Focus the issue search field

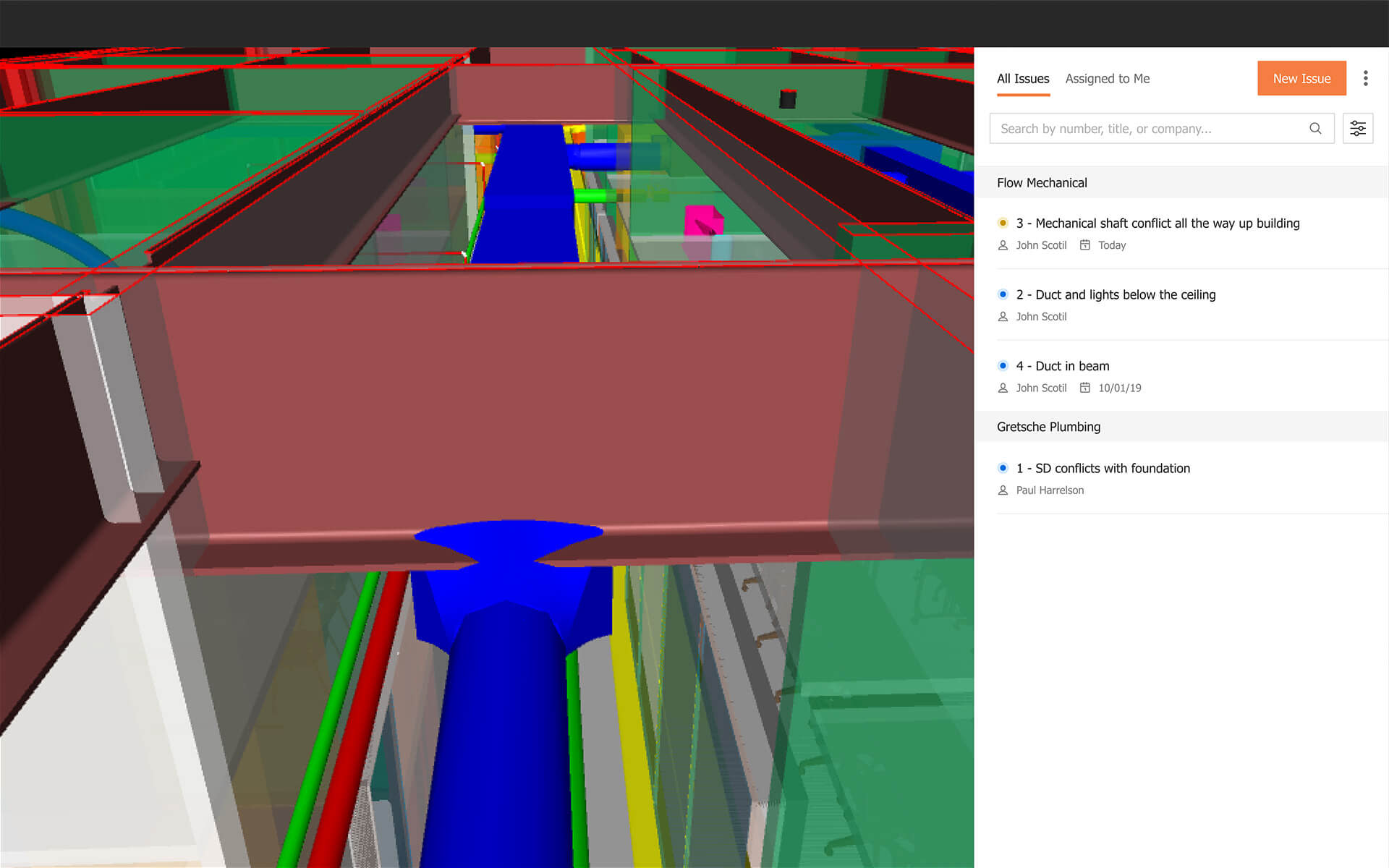pyautogui.click(x=1162, y=129)
